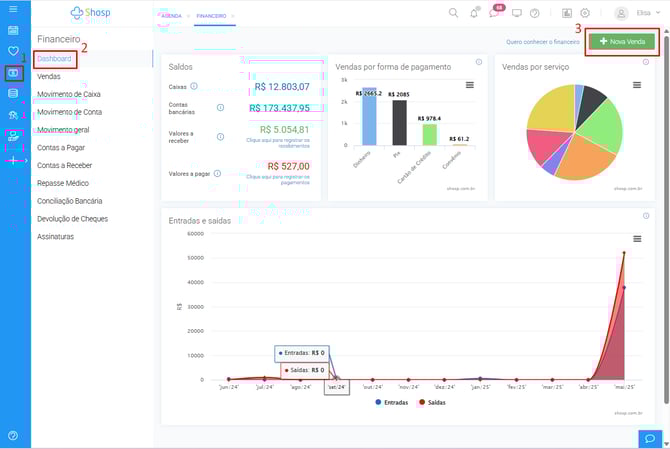Click the heart icon in left sidebar

(13, 51)
